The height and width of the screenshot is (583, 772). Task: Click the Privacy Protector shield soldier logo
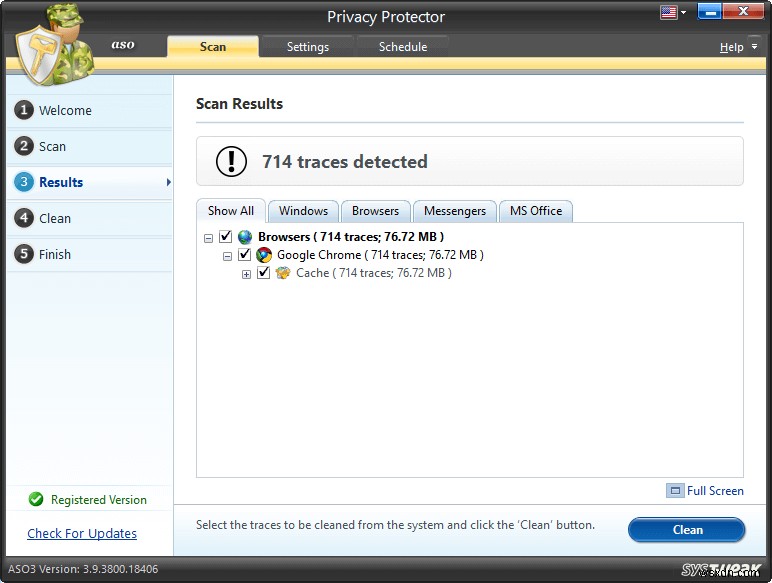[55, 47]
